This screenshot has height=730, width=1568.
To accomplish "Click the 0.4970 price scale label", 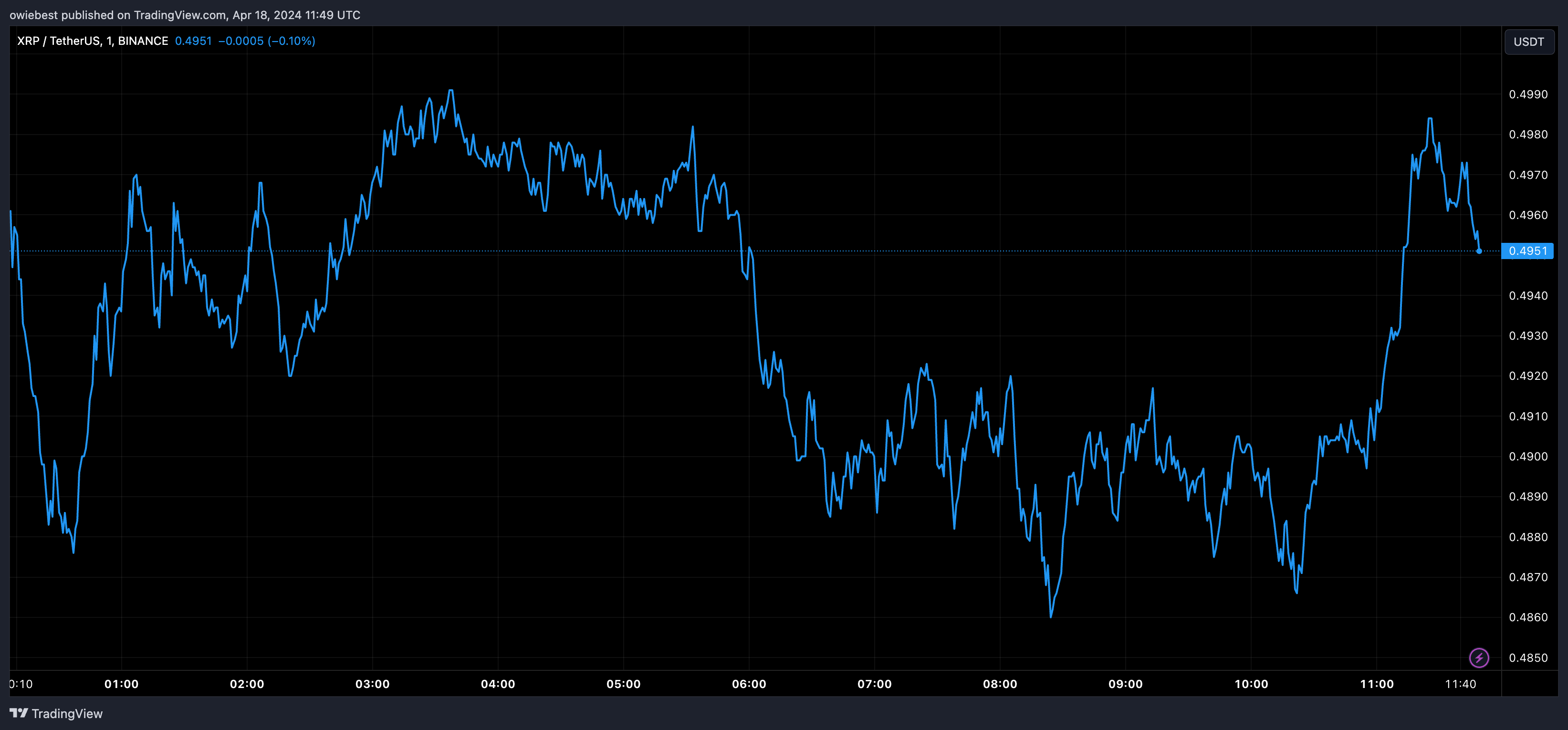I will [1528, 175].
